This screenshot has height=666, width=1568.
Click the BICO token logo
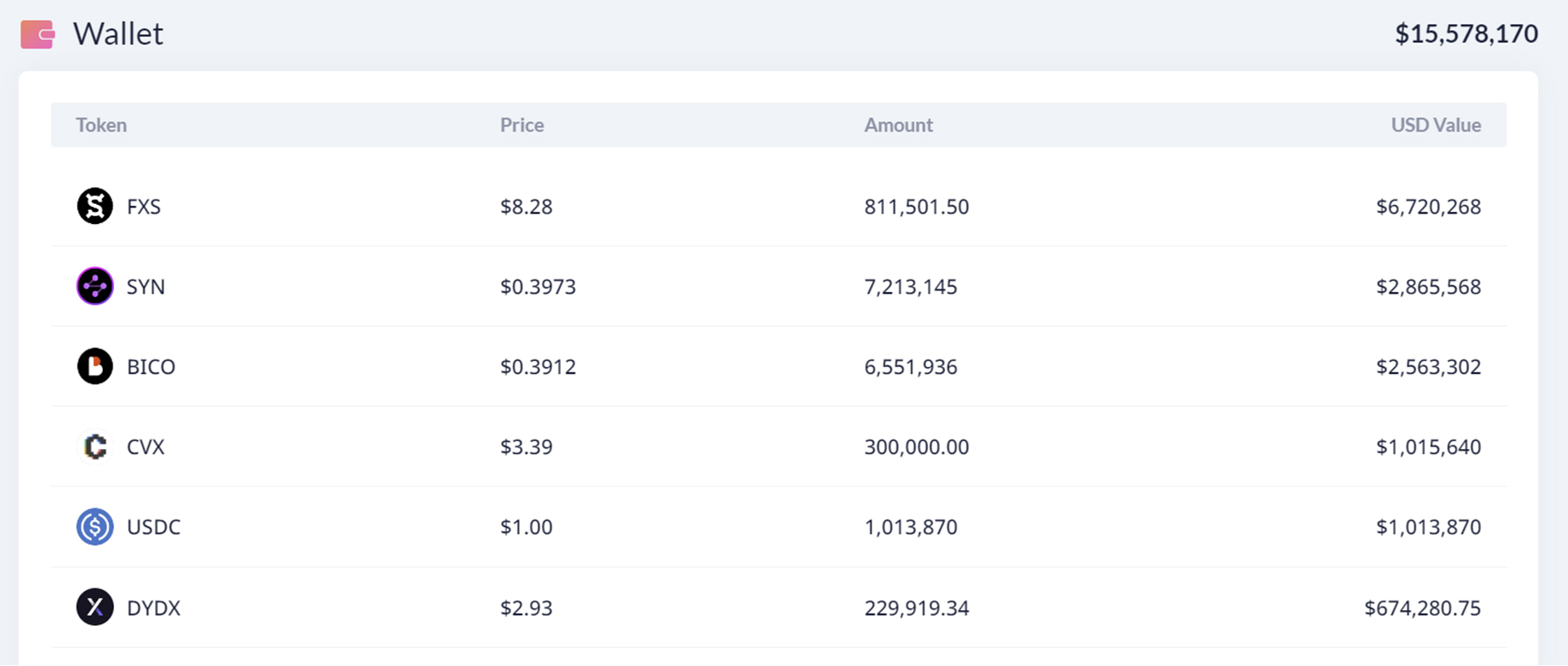(95, 367)
